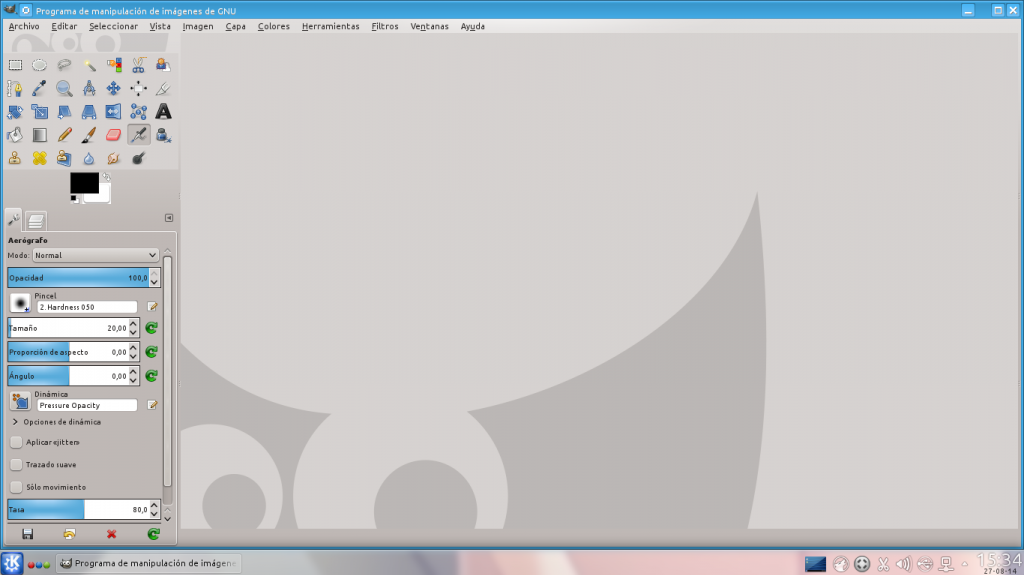Screen dimensions: 1024x575
Task: Select the Blur/Sharpen droplet tool
Action: click(x=89, y=158)
